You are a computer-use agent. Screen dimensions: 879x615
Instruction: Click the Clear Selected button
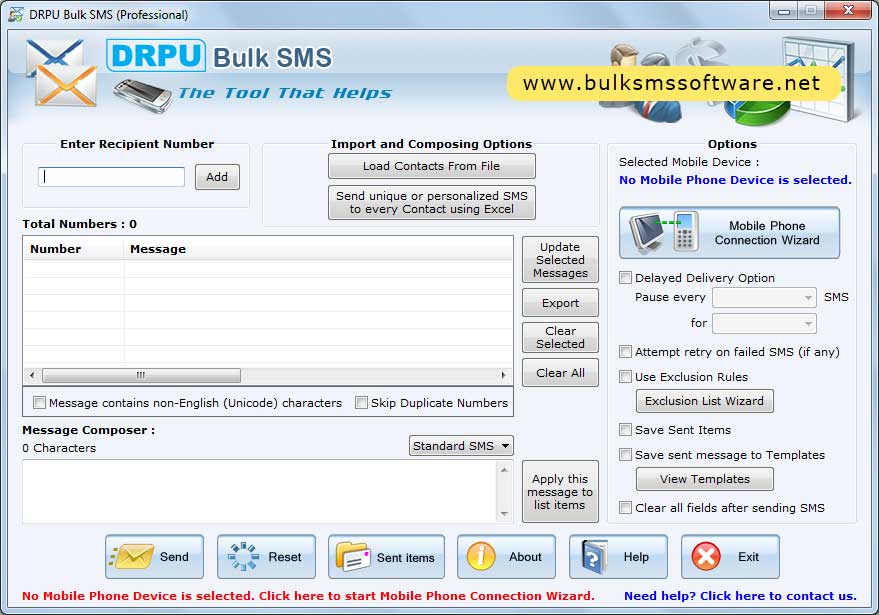[x=560, y=337]
